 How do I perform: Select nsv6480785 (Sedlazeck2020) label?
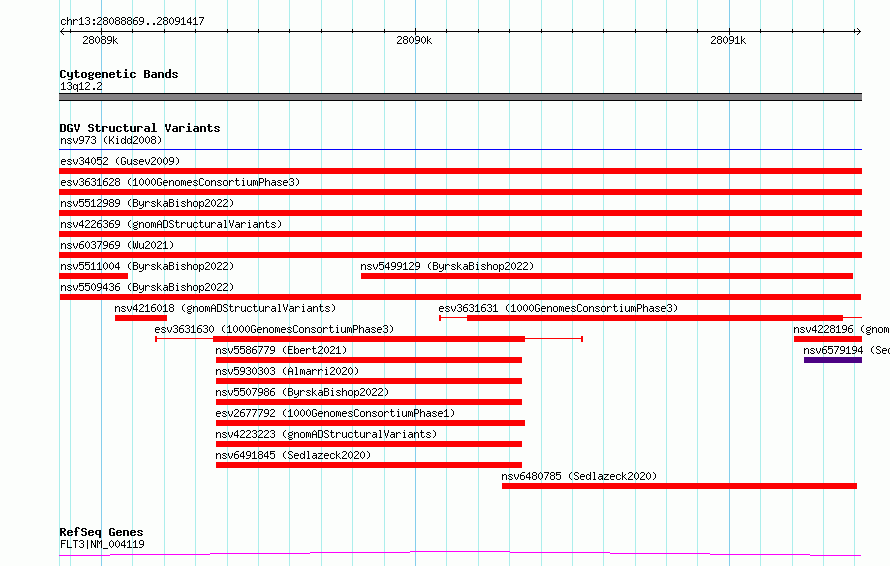click(579, 476)
